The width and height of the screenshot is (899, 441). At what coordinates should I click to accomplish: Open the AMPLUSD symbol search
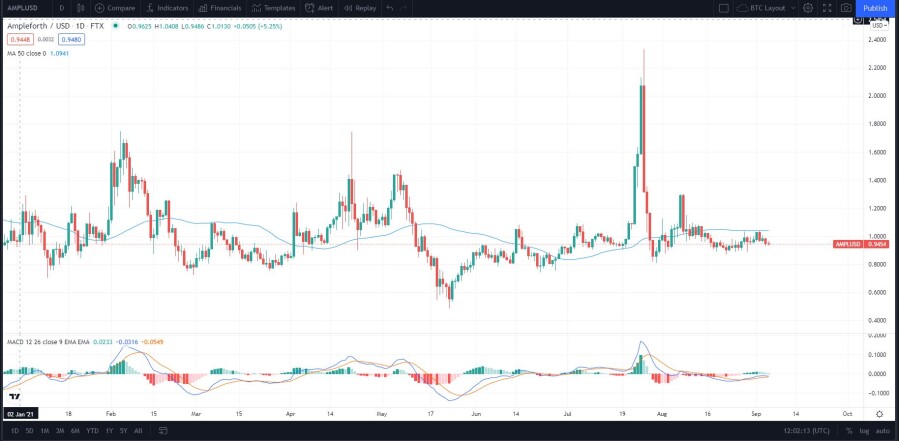coord(22,8)
